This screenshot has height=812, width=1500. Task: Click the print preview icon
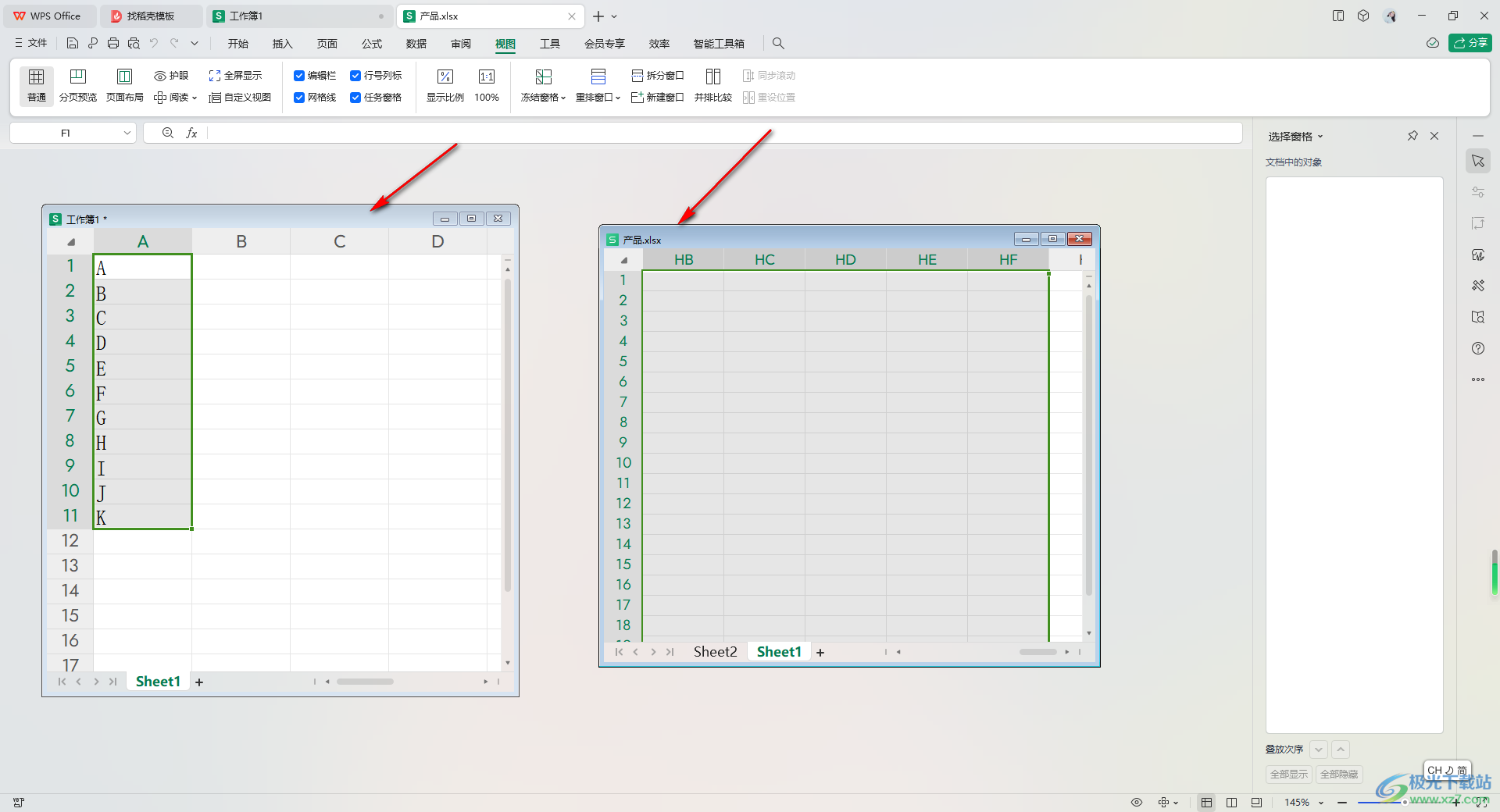[134, 44]
